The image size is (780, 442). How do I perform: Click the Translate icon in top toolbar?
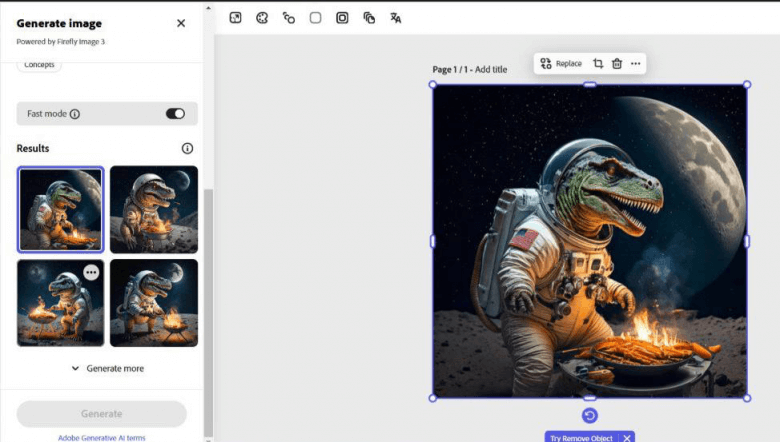[395, 18]
